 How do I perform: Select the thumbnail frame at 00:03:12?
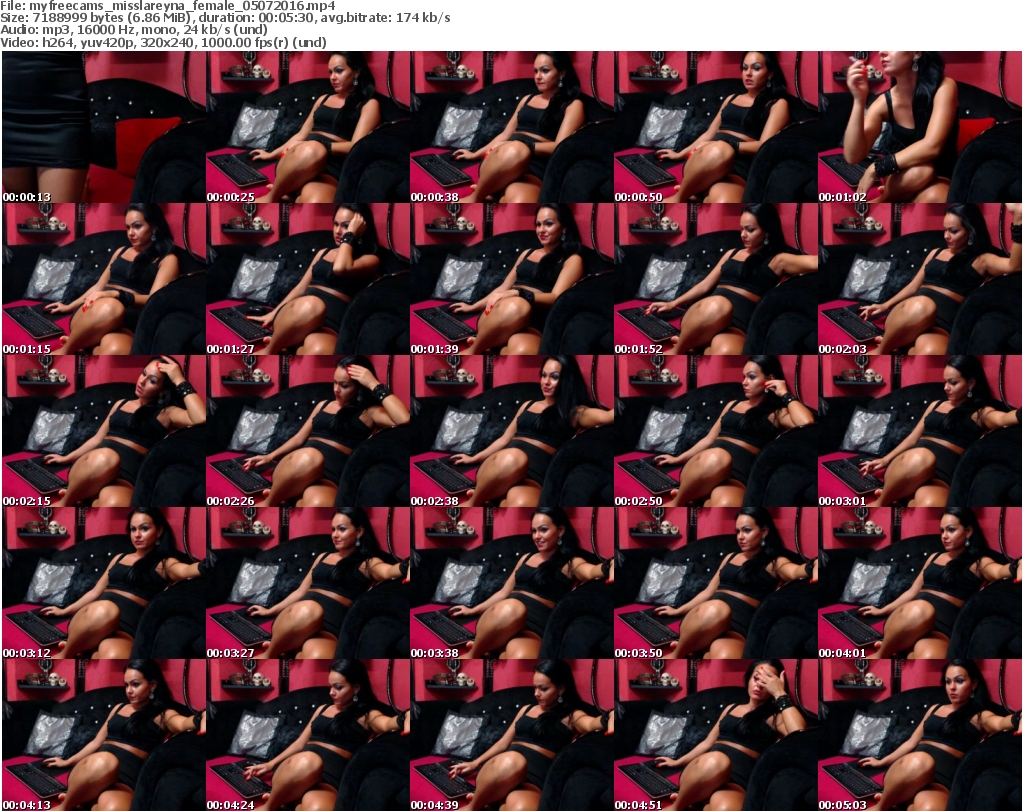coord(104,584)
